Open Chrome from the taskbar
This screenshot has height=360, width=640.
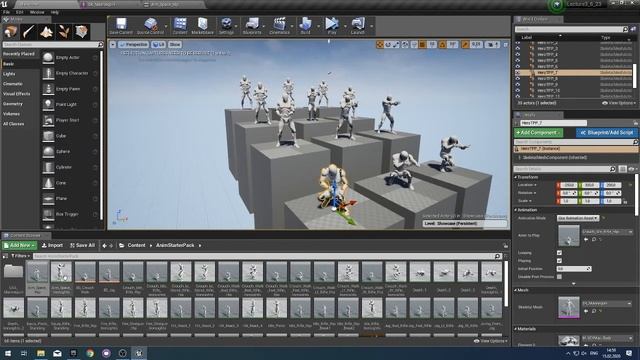(90, 353)
